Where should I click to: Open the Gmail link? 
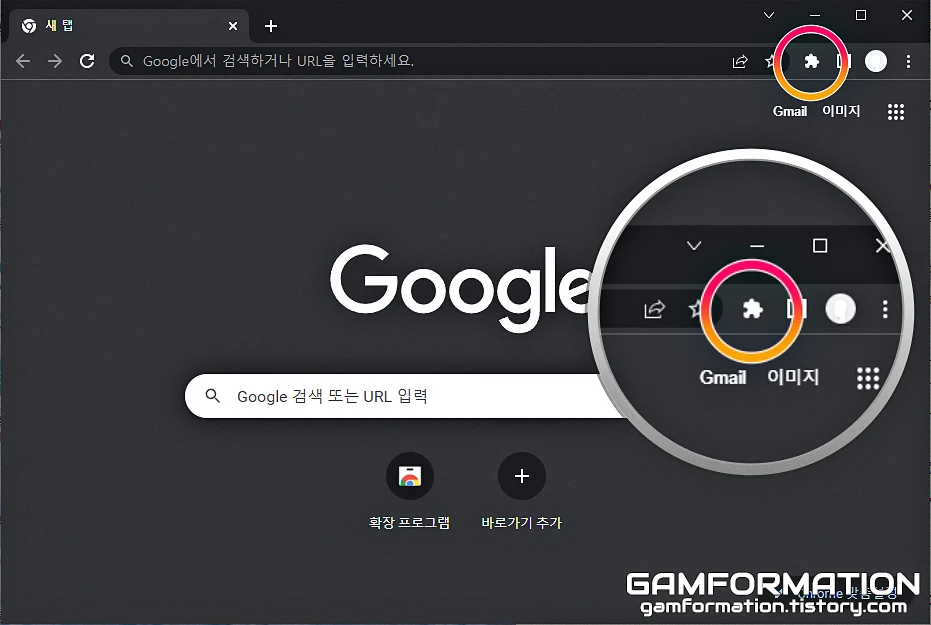pos(790,112)
